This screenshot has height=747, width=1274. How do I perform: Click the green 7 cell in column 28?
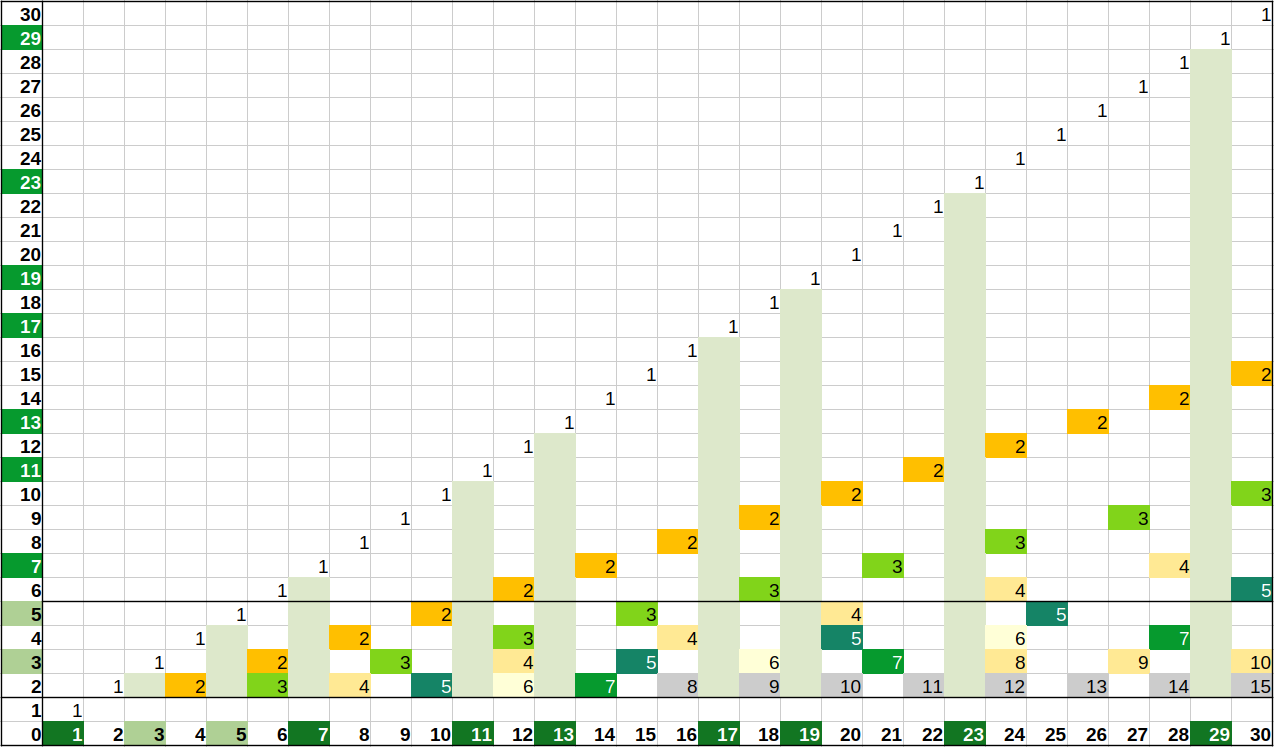click(x=1170, y=638)
